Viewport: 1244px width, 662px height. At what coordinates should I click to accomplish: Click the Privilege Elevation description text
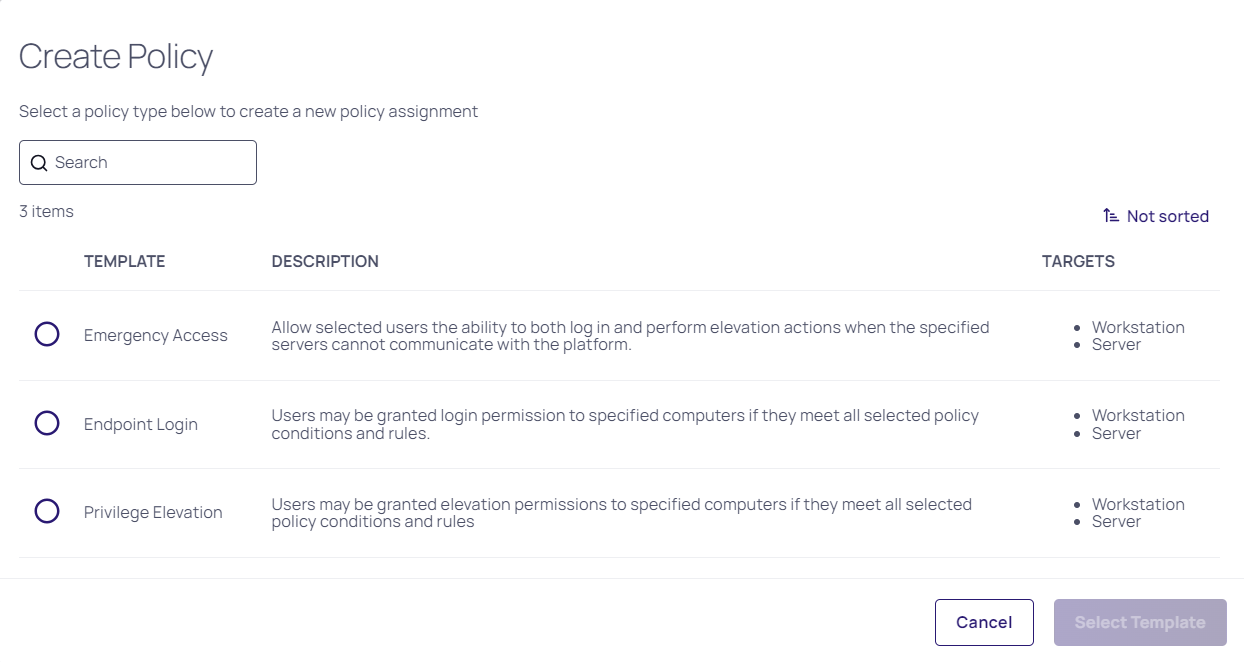621,512
